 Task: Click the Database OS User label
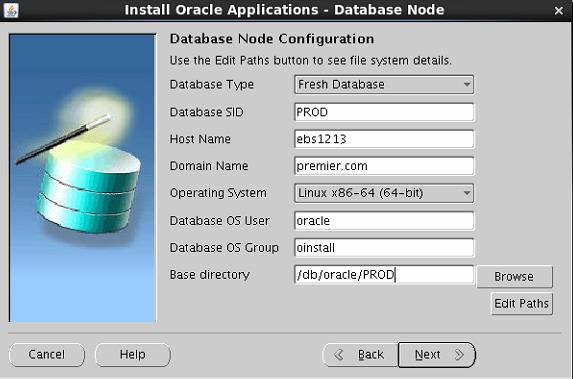220,221
